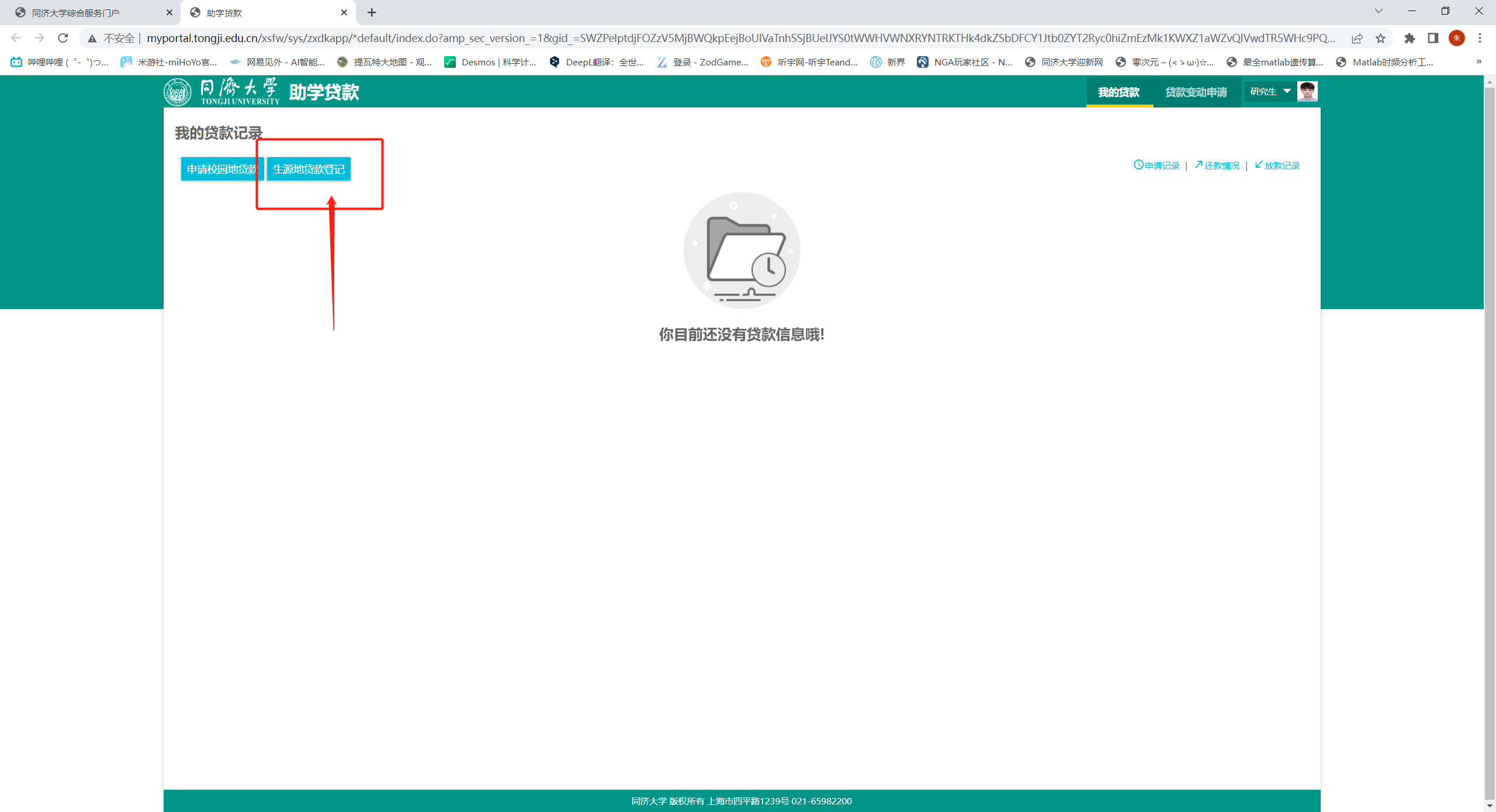Open the tab search dropdown arrow
The image size is (1496, 812).
(1379, 11)
